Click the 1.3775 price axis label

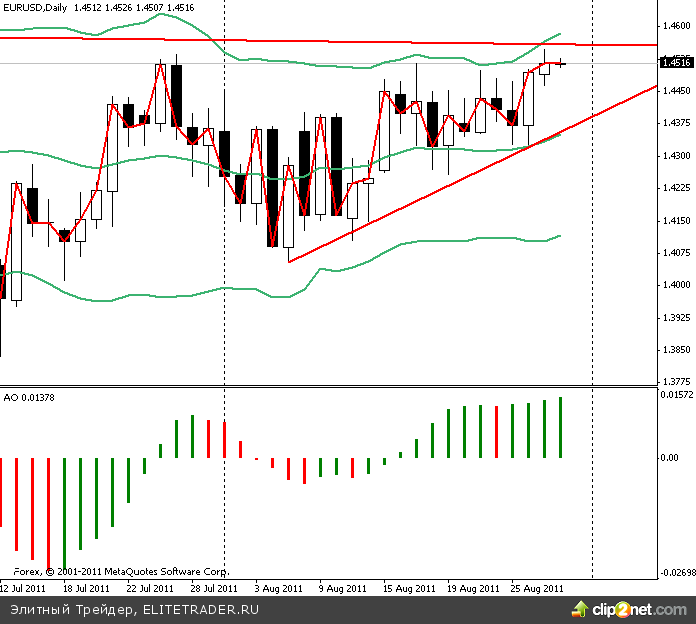click(x=677, y=381)
